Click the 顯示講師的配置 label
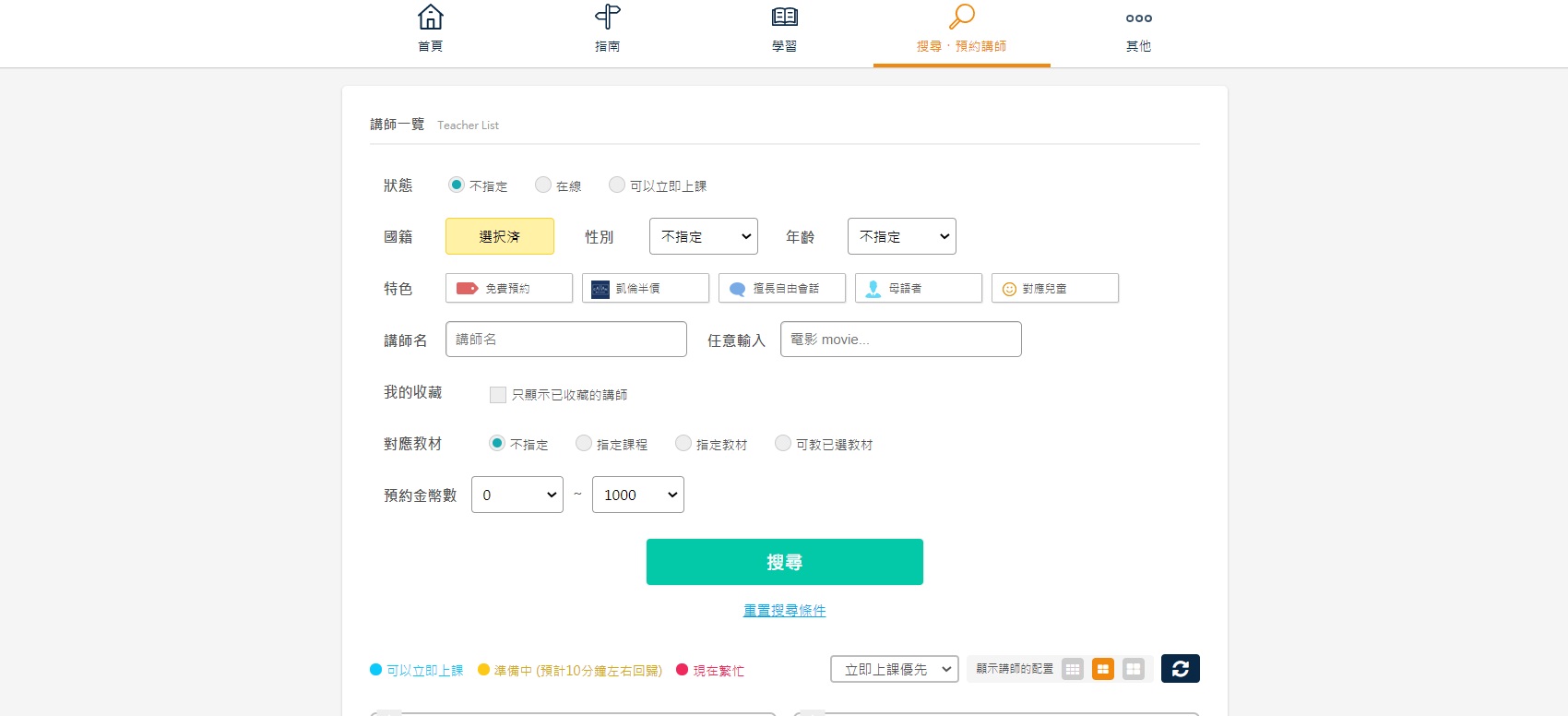This screenshot has width=1568, height=716. (x=1015, y=669)
